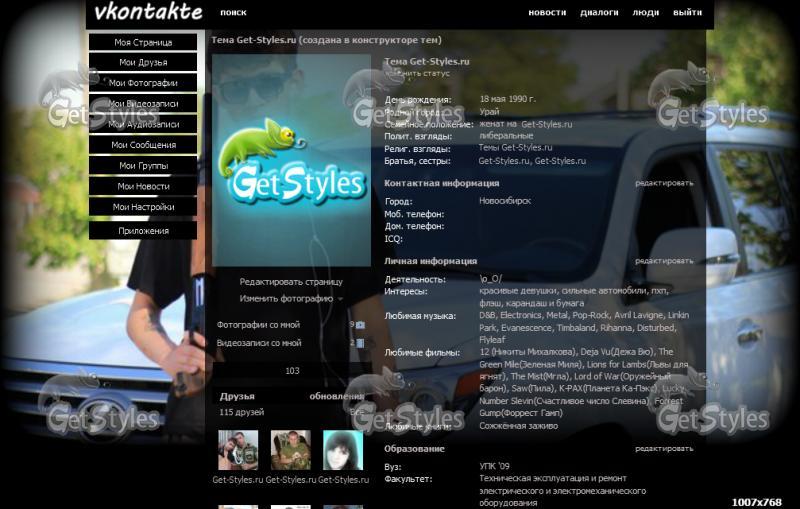The width and height of the screenshot is (800, 509).
Task: Select новости in the top navigation
Action: pos(547,13)
